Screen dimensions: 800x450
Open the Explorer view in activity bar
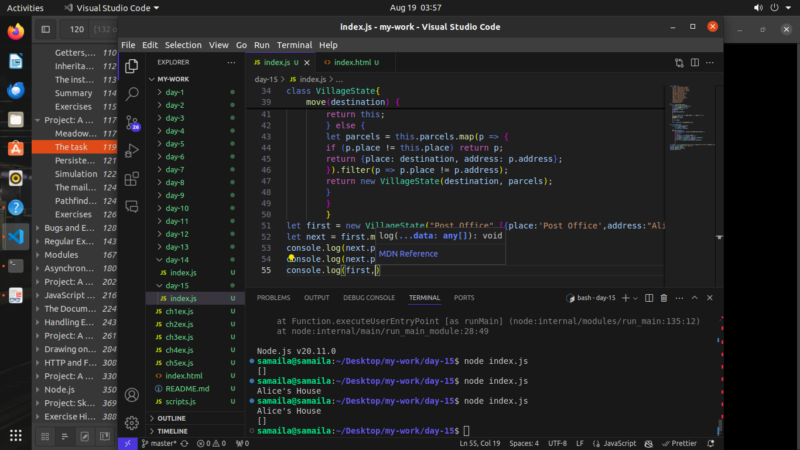point(132,66)
